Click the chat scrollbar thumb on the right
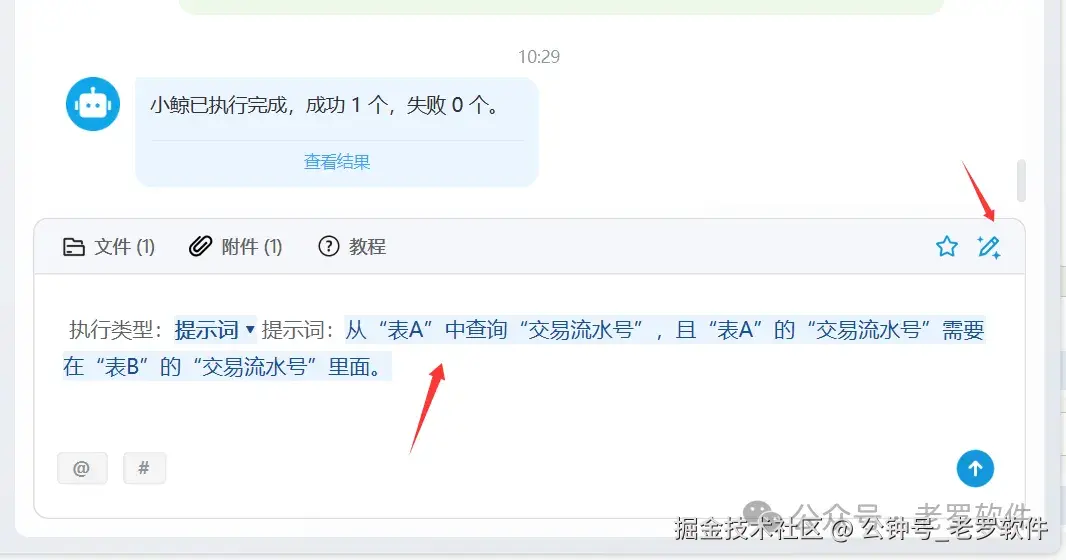1066x560 pixels. [x=1020, y=181]
